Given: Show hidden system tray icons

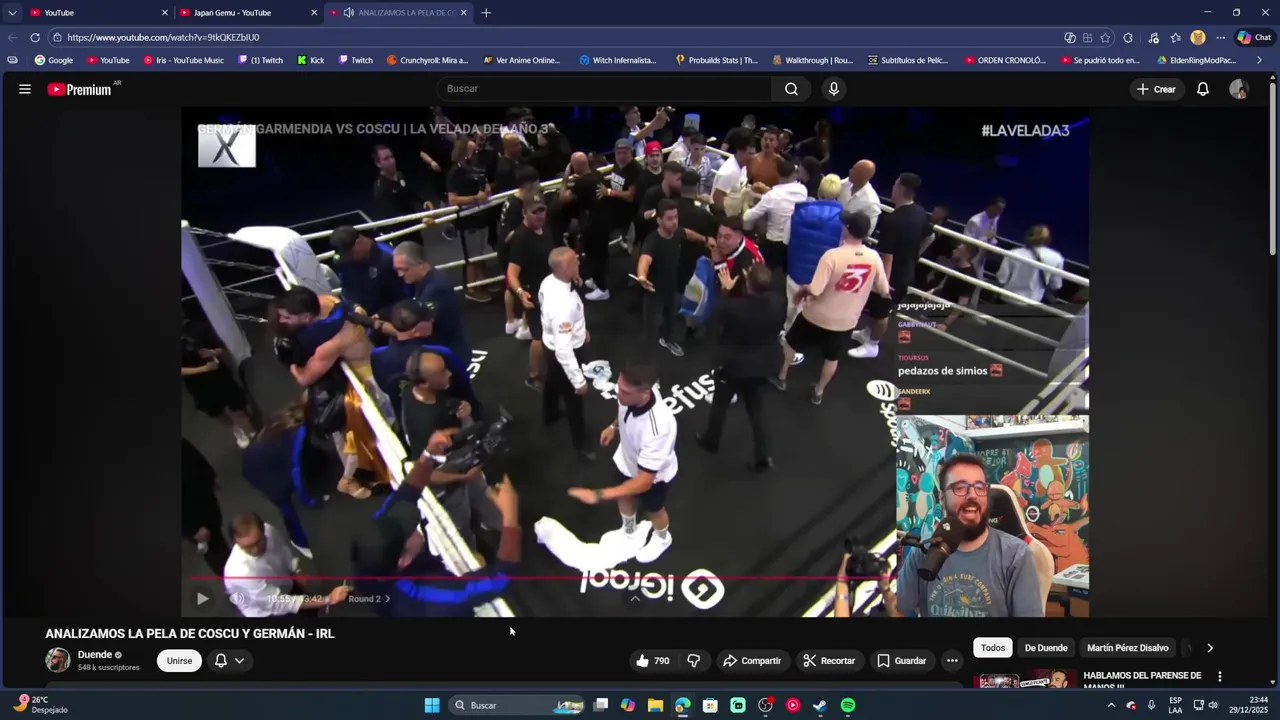Looking at the screenshot, I should 1110,705.
